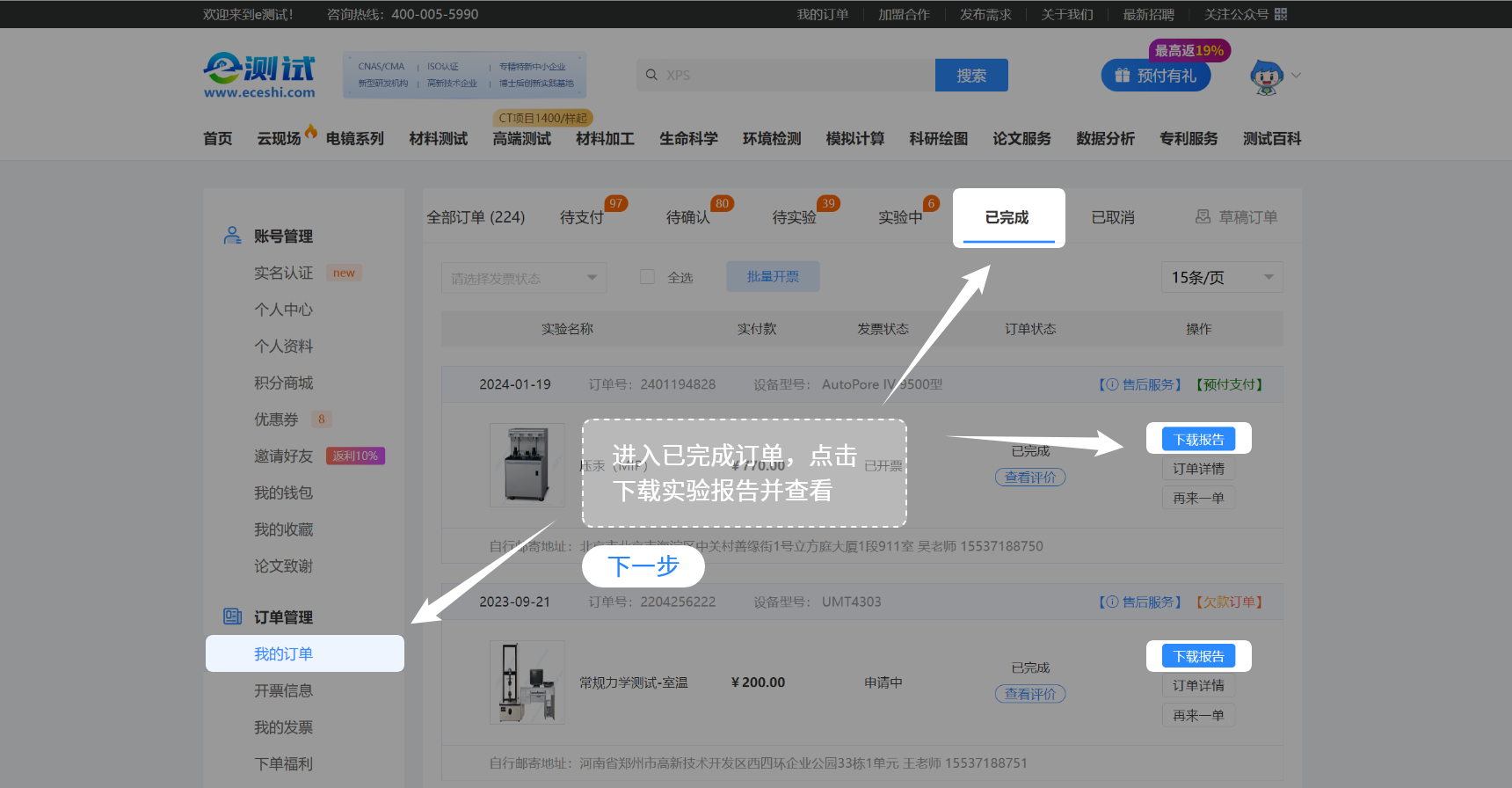Click the gift icon on 预付有礼
The image size is (1512, 788).
pyautogui.click(x=1122, y=76)
